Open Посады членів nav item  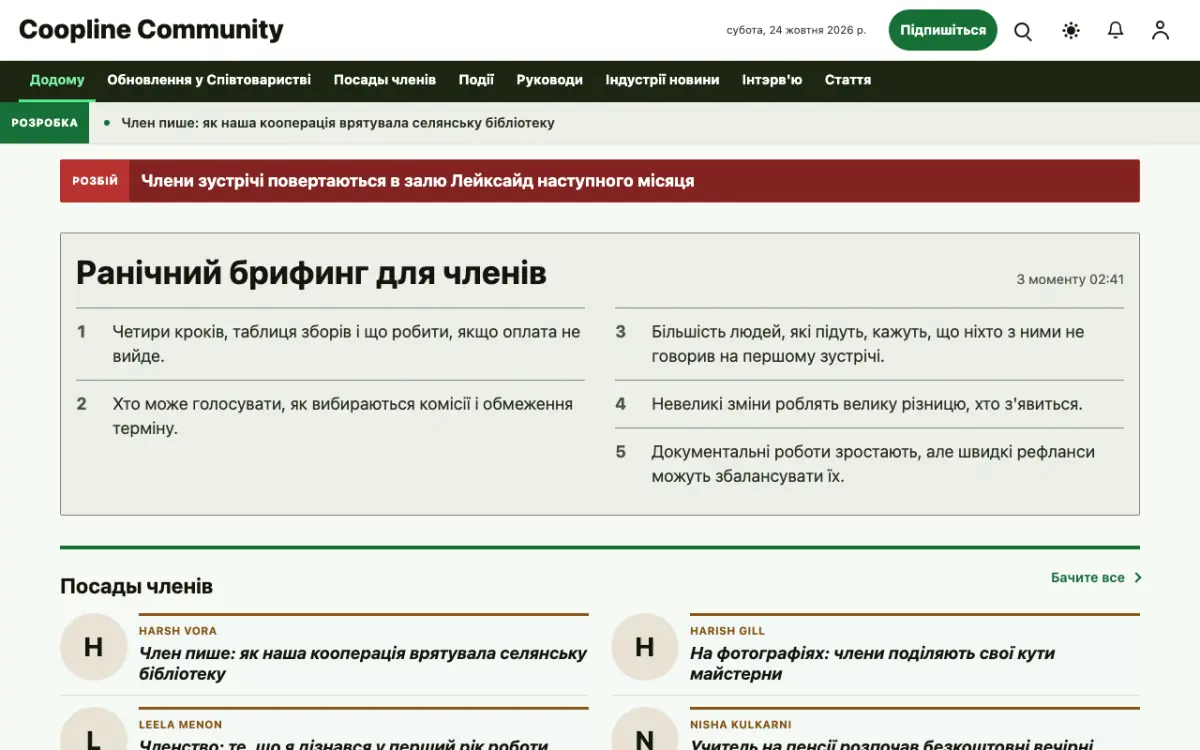pyautogui.click(x=385, y=80)
